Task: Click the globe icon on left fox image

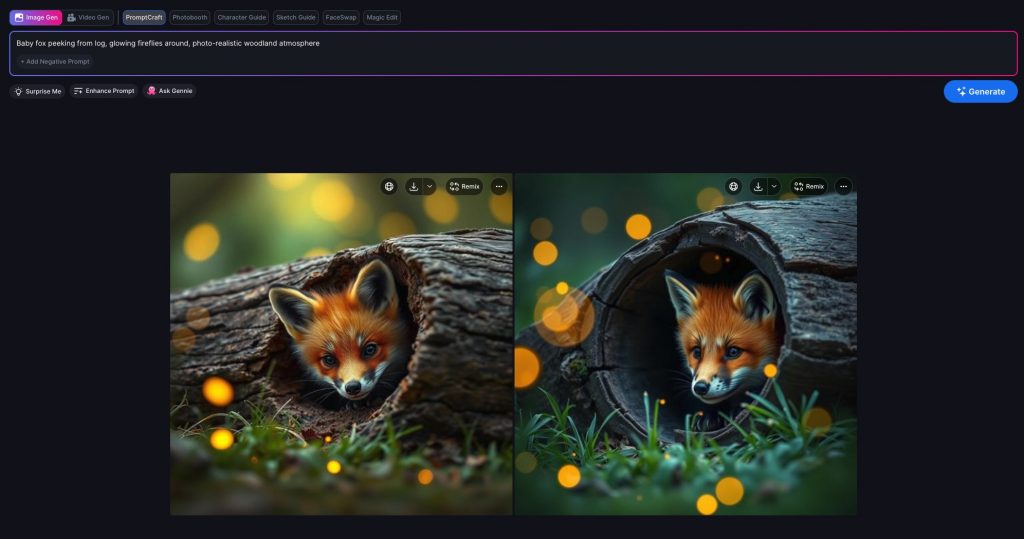Action: (x=389, y=186)
